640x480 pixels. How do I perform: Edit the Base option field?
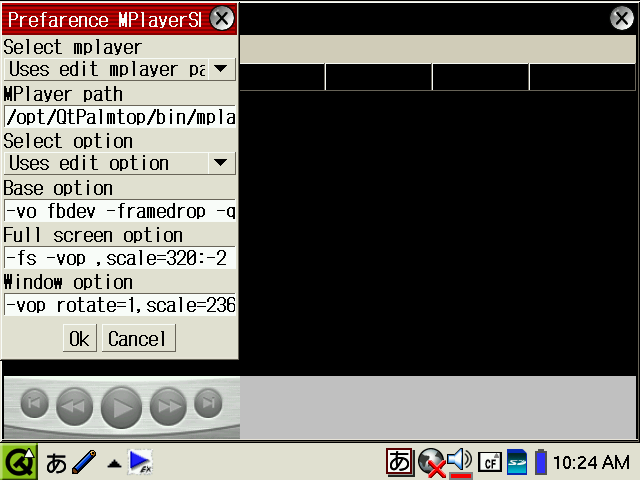tap(120, 211)
